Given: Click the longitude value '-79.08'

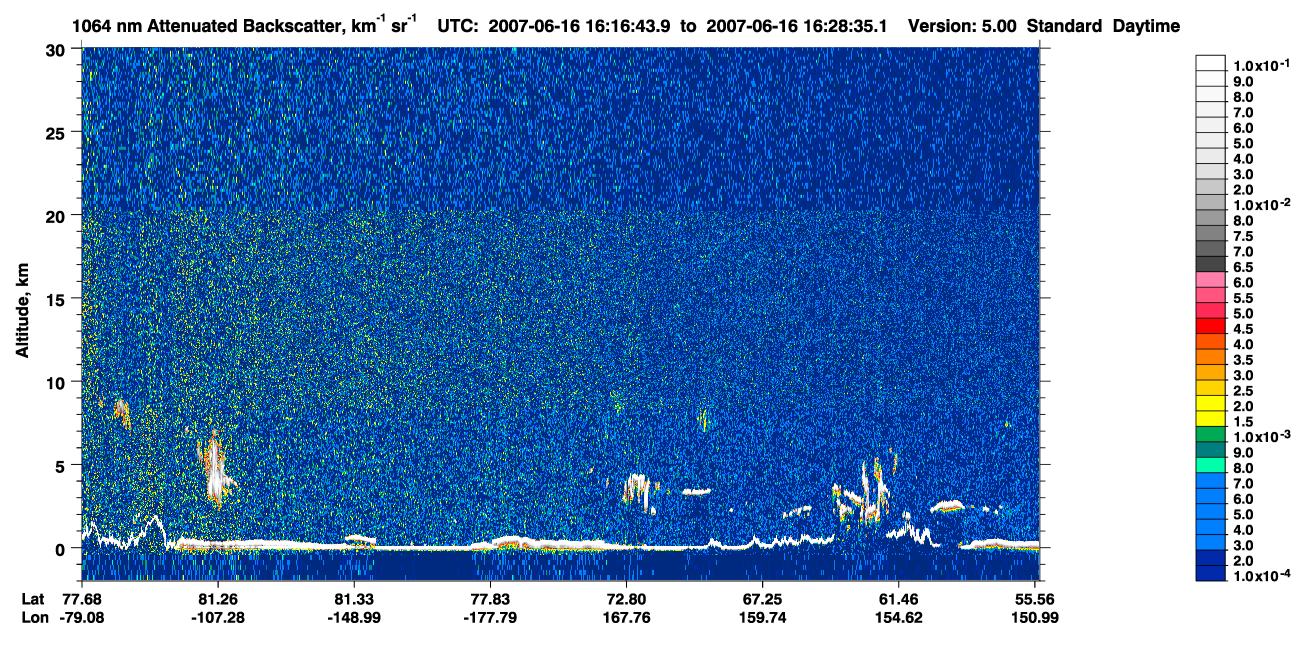Looking at the screenshot, I should pos(81,617).
